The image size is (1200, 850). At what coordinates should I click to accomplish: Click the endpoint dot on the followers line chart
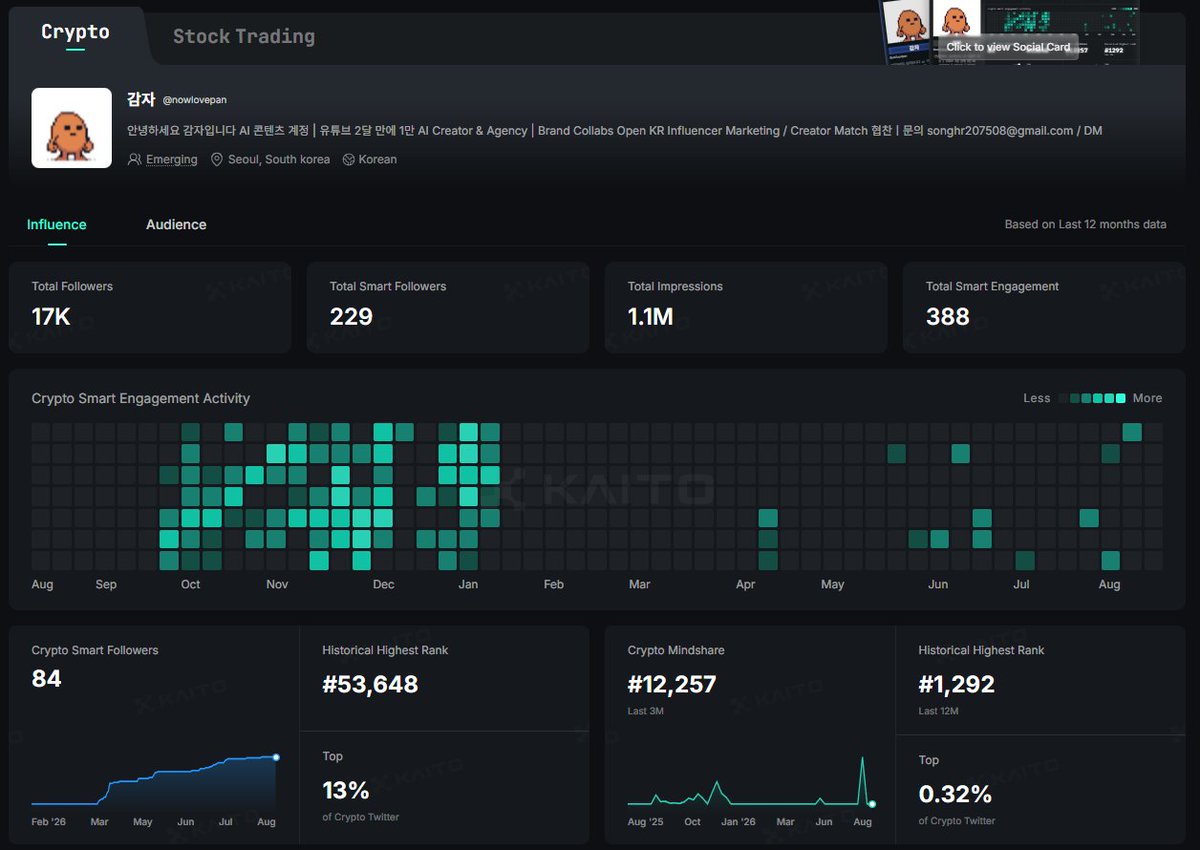tap(276, 757)
